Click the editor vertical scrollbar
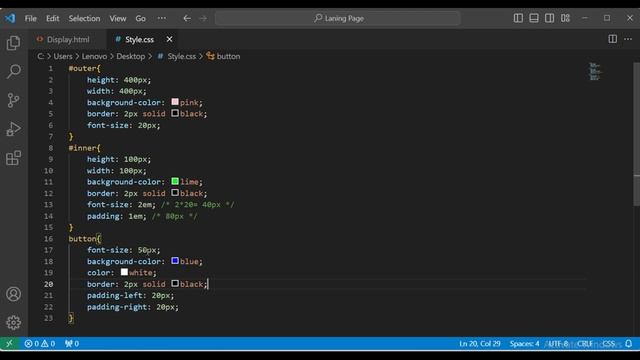The width and height of the screenshot is (640, 360). [637, 134]
